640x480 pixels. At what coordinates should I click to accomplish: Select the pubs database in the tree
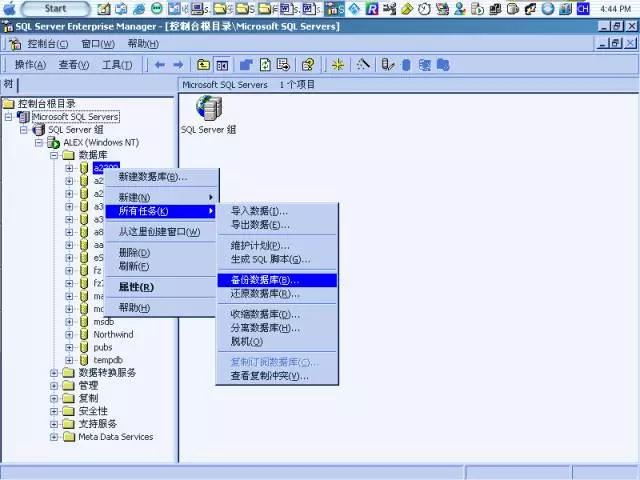point(102,347)
